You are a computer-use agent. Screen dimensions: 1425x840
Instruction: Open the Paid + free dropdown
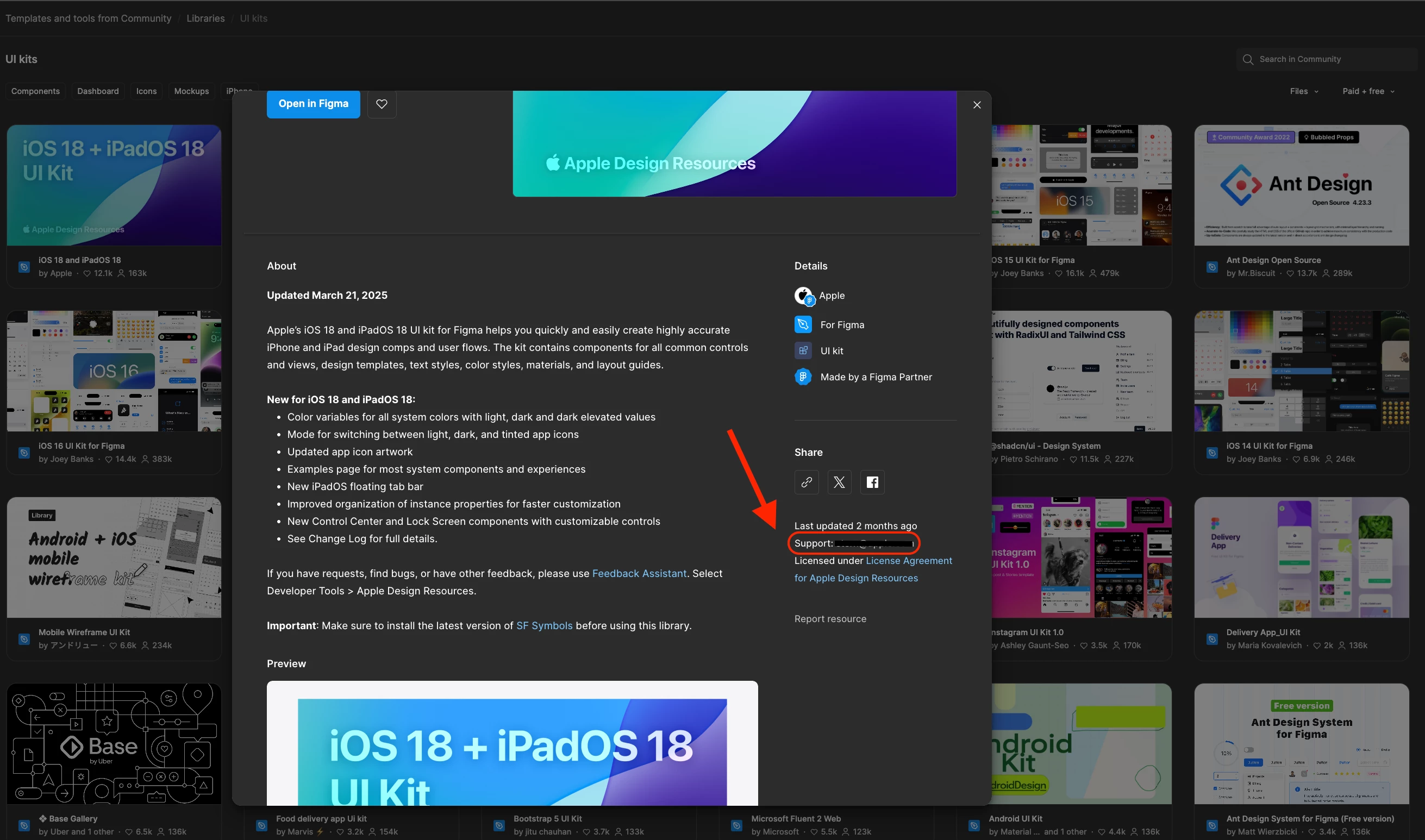coord(1368,91)
